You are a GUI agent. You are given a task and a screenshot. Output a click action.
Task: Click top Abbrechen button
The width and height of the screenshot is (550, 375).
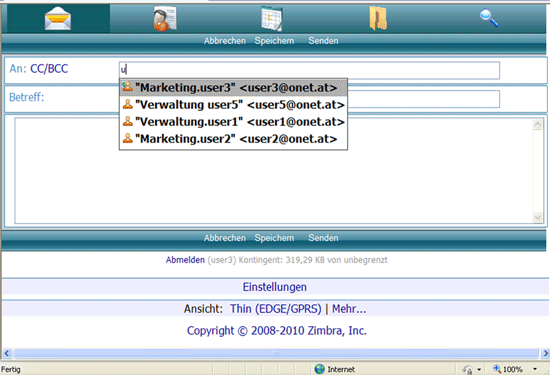pos(225,41)
